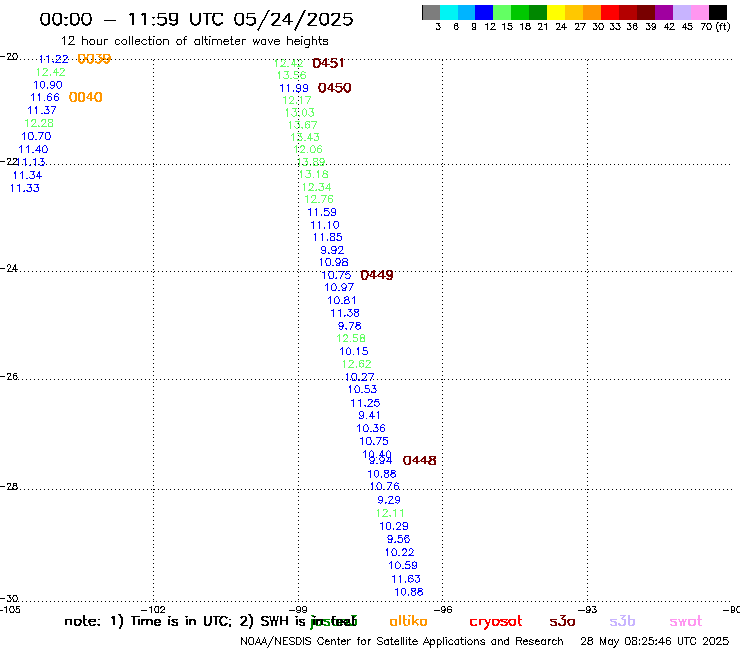Screen dimensions: 740x650
Task: Click the 11.38 wave height value
Action: (345, 313)
